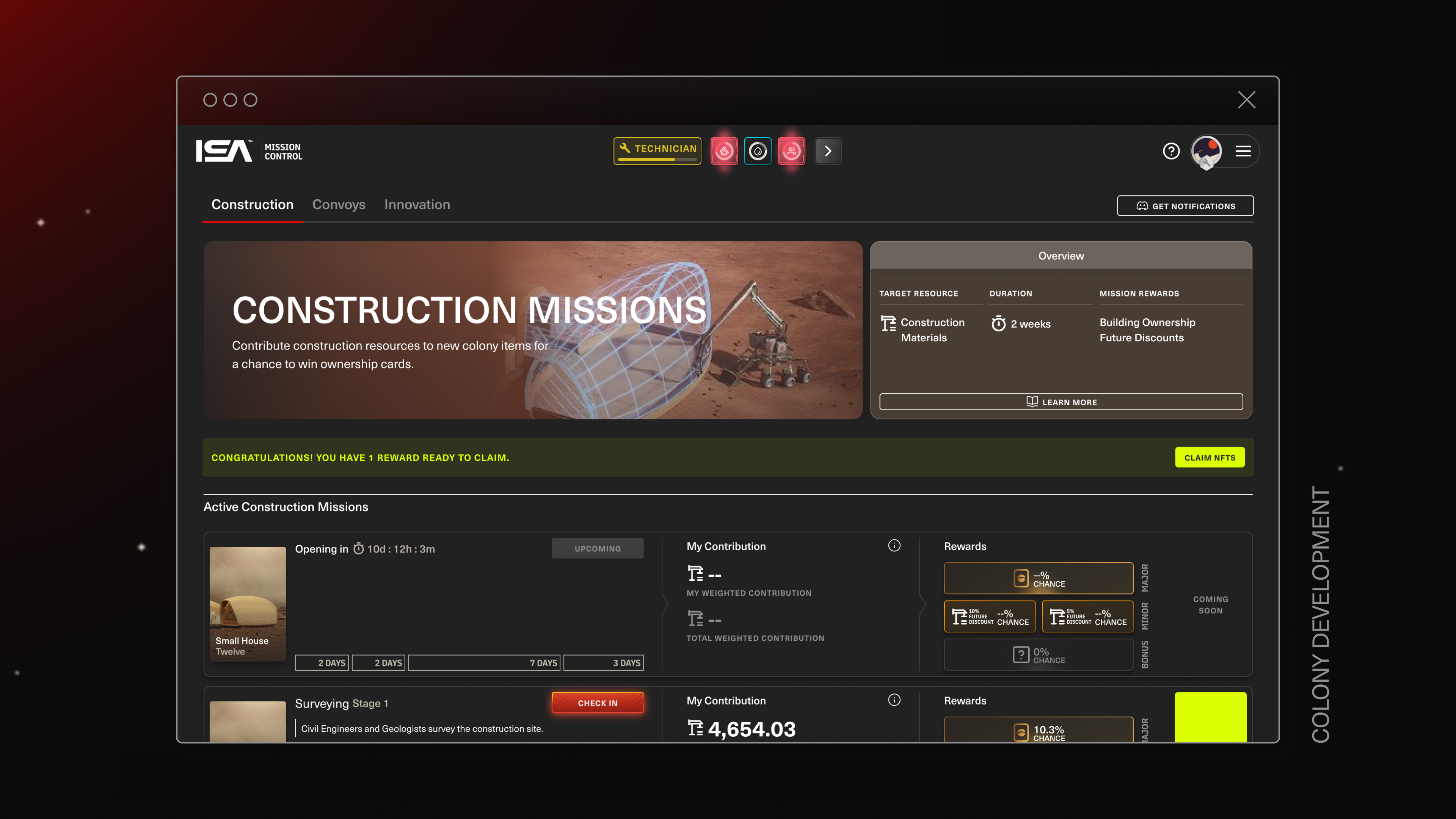The height and width of the screenshot is (819, 1456).
Task: Switch to the Innovation tab
Action: (417, 205)
